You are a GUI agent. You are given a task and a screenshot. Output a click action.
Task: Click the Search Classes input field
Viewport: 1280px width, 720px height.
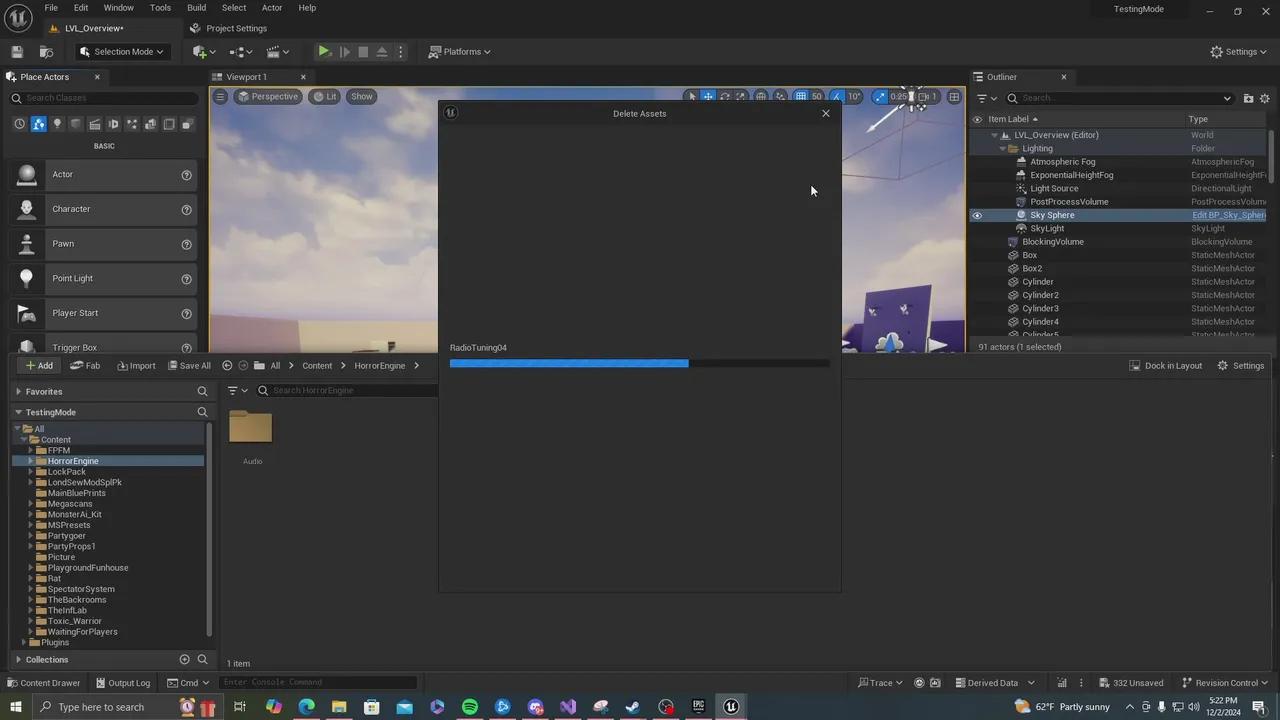(x=104, y=98)
